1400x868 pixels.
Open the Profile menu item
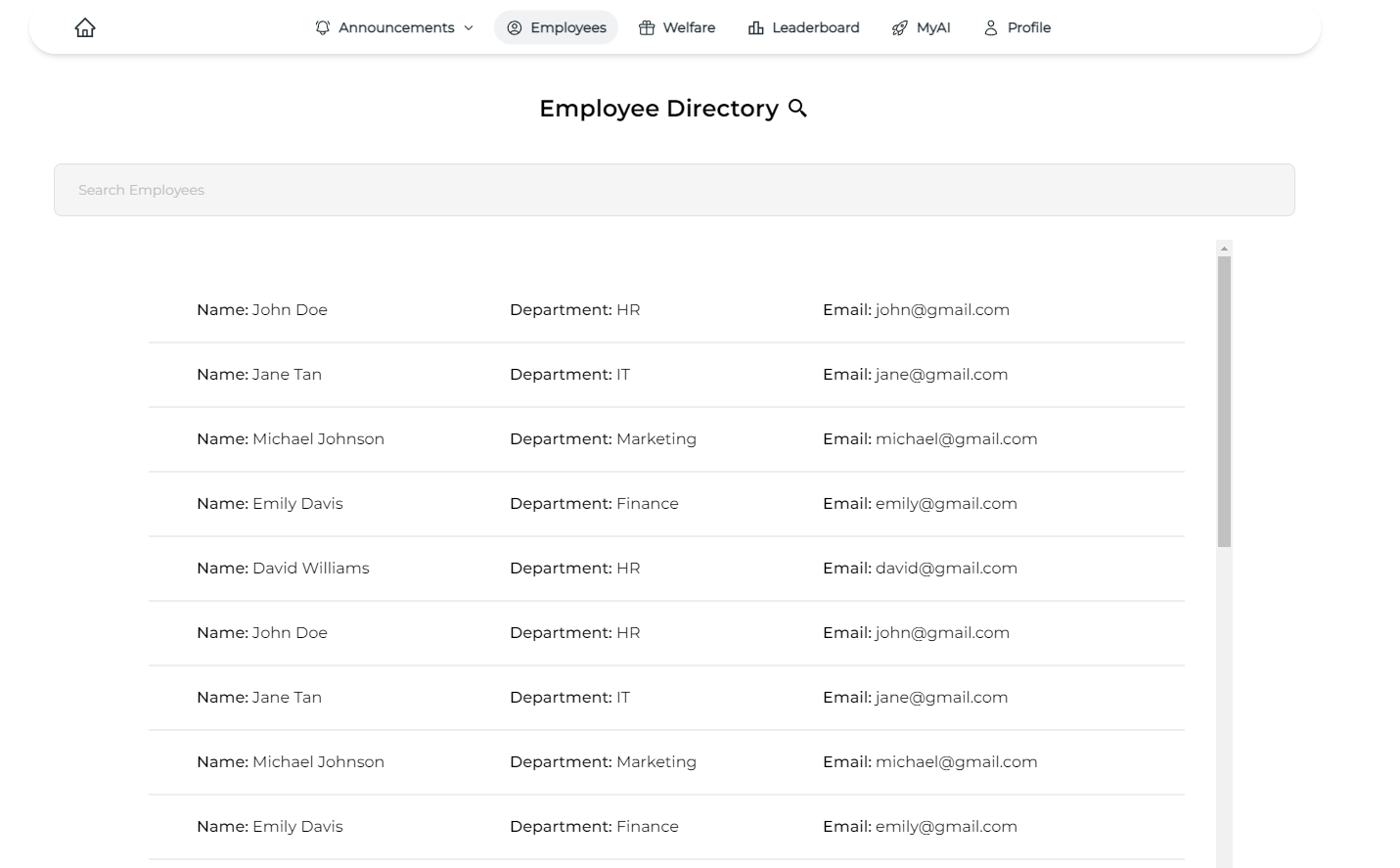[1028, 27]
